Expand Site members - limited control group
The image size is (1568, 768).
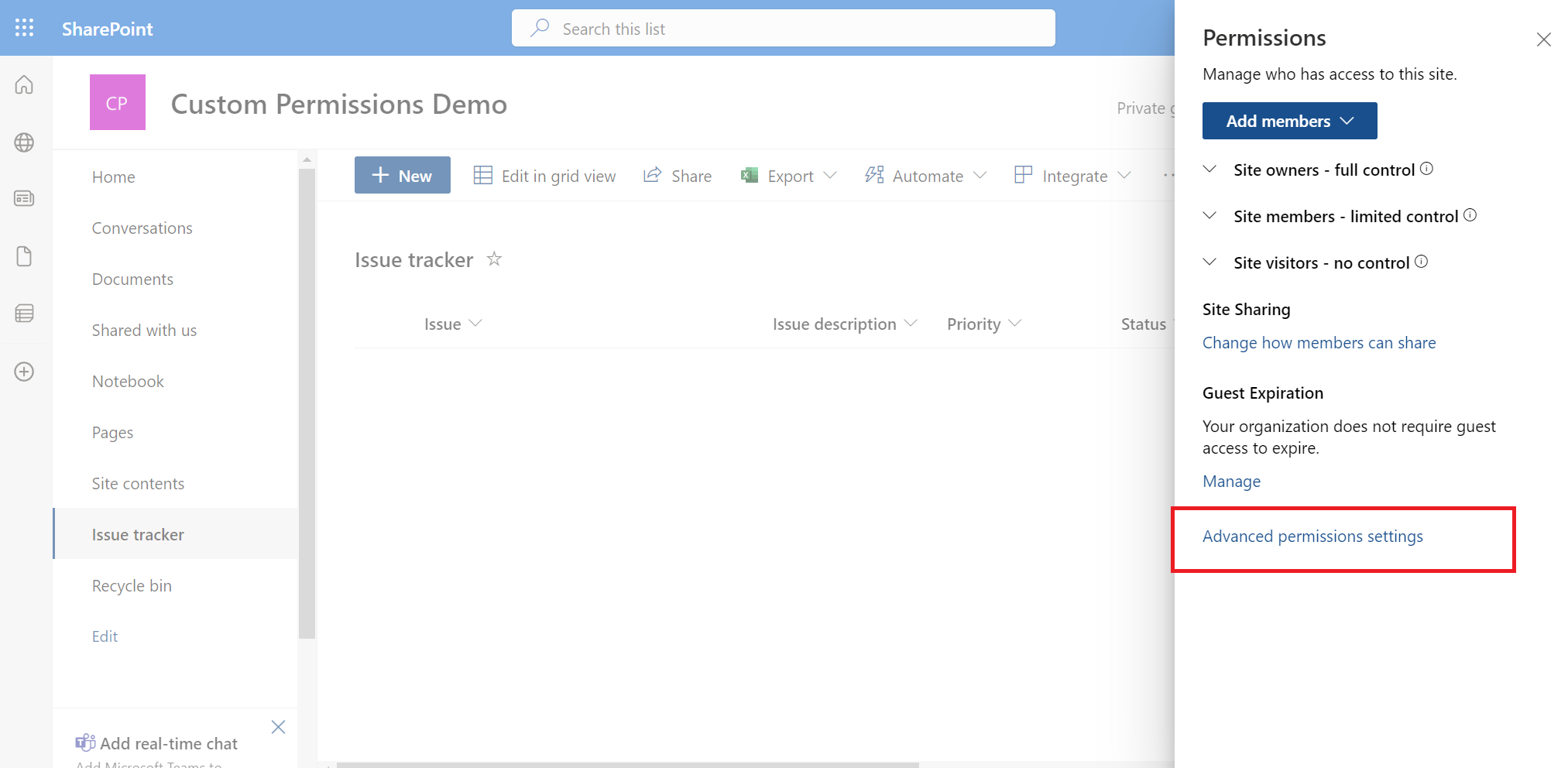[x=1209, y=216]
